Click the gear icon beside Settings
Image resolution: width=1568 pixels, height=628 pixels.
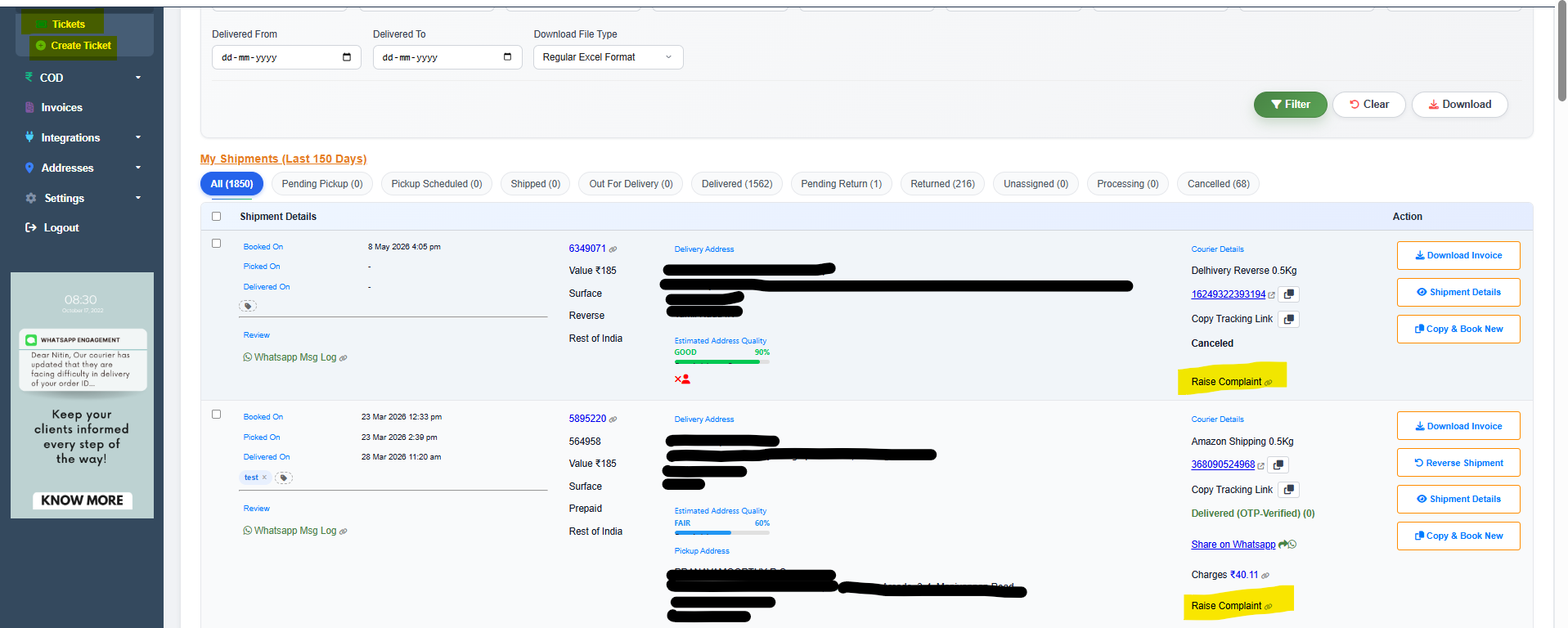(x=31, y=198)
